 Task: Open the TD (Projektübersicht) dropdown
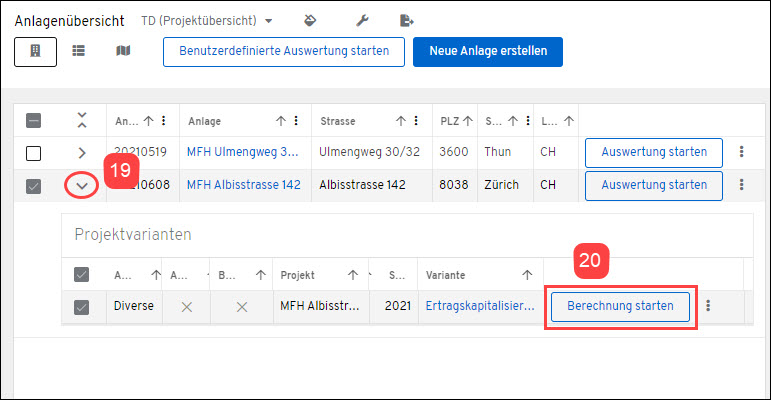pyautogui.click(x=207, y=21)
